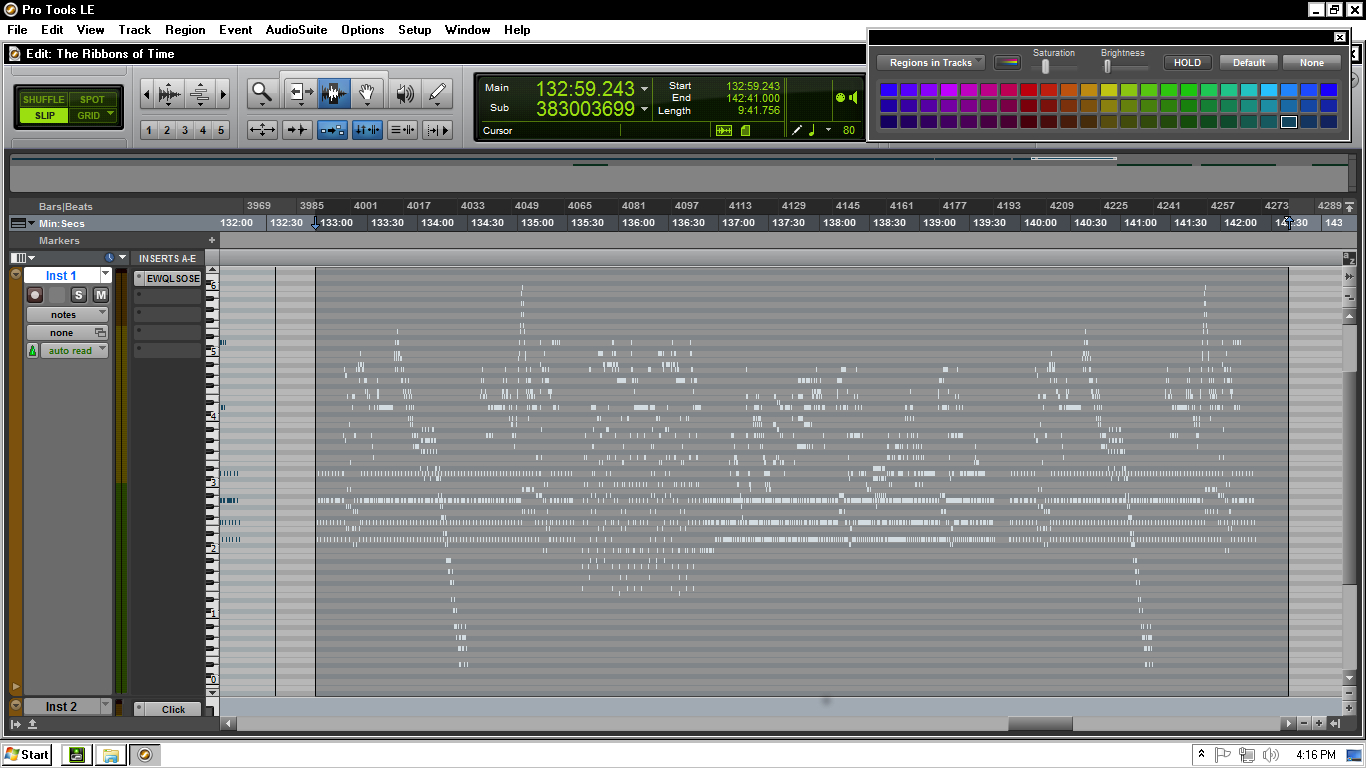Click the Selector waveform tool
This screenshot has height=768, width=1366.
pos(334,94)
